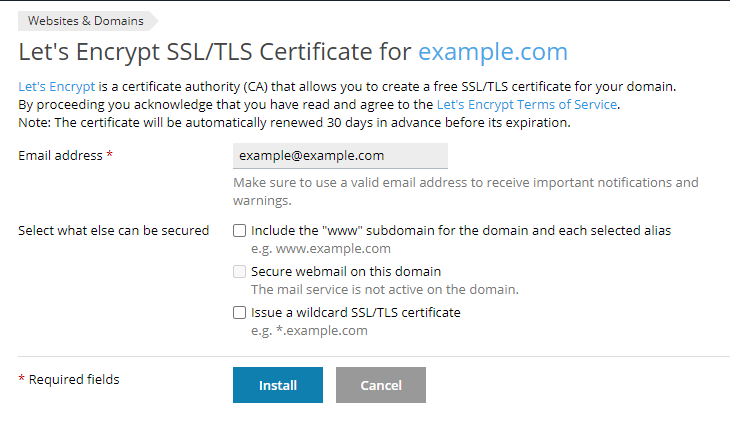The height and width of the screenshot is (445, 730).
Task: Click the Required fields note
Action: tap(69, 379)
